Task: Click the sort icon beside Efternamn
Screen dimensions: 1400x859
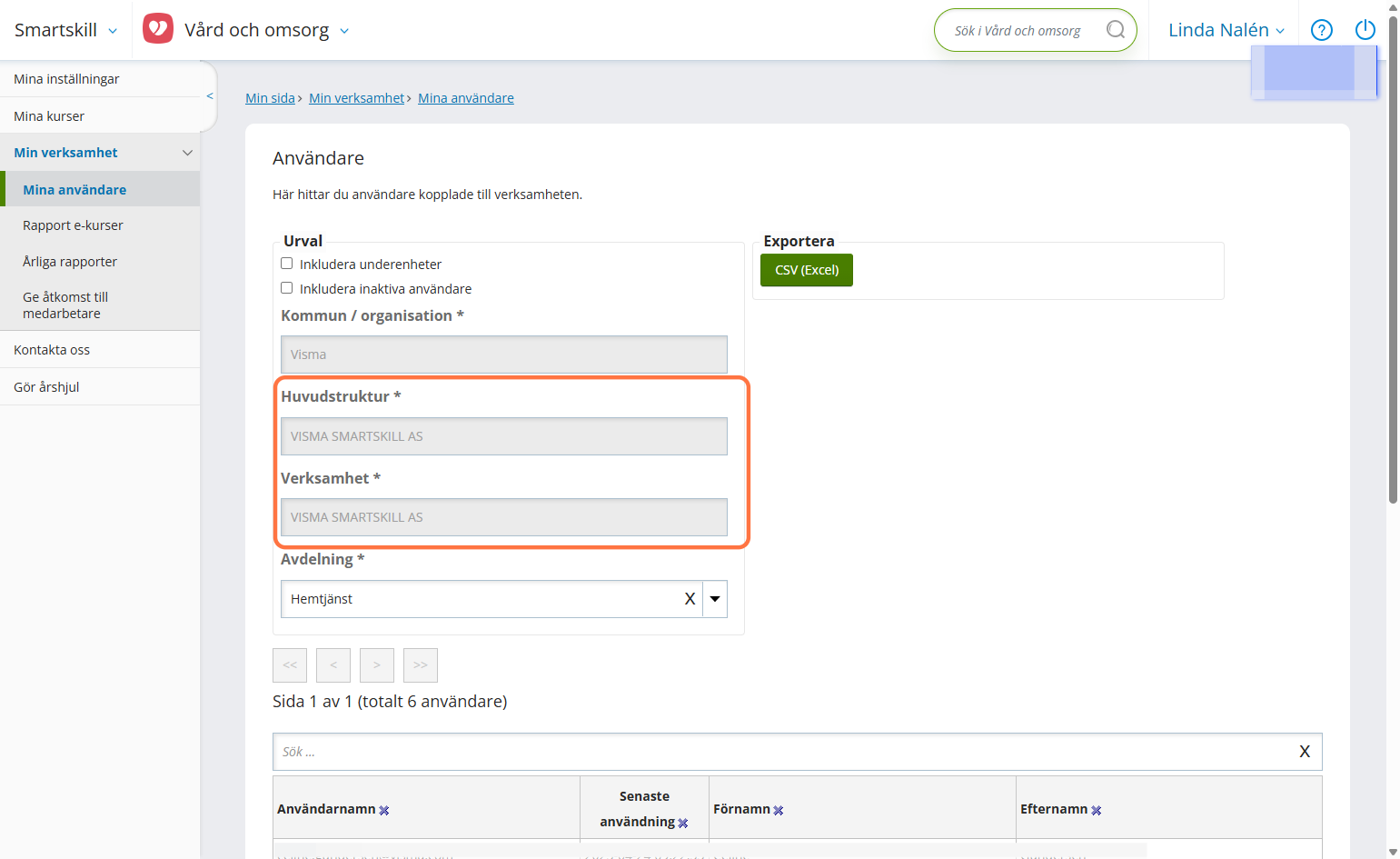Action: tap(1097, 811)
